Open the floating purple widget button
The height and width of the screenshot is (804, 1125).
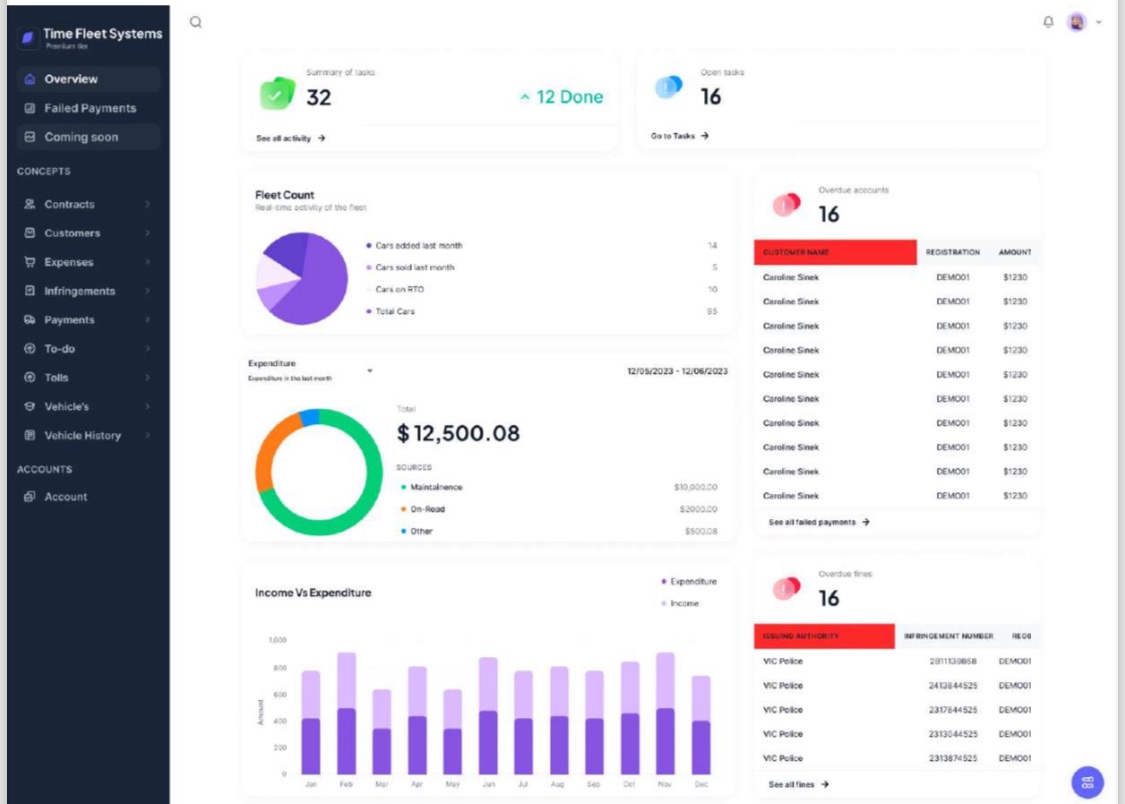pyautogui.click(x=1087, y=782)
